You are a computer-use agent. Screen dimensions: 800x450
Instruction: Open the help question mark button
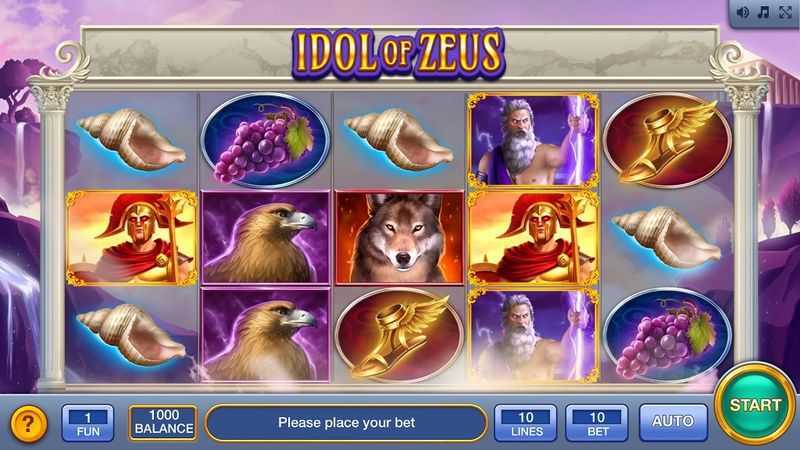point(29,423)
